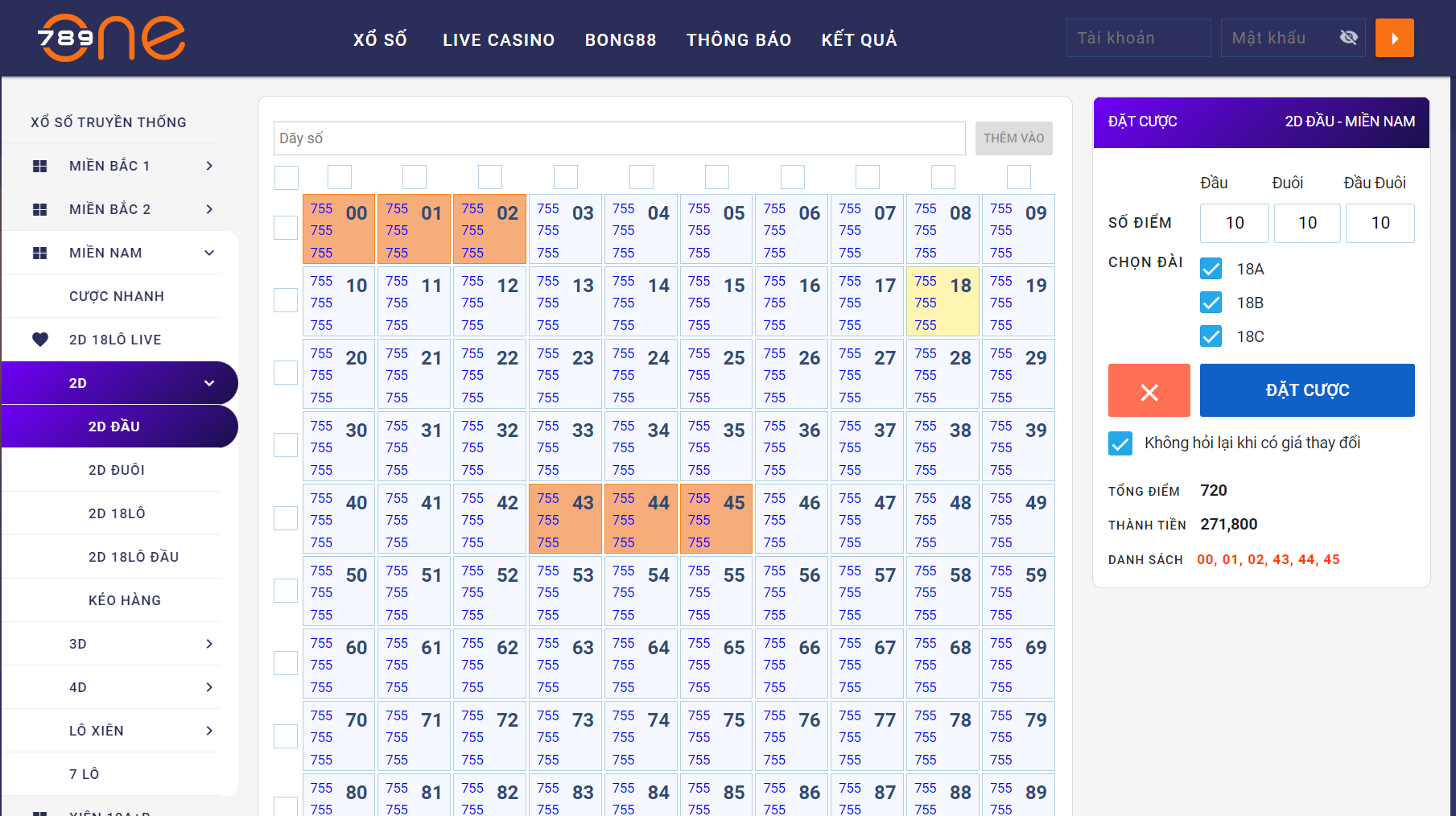Select Cược Nhanh in sidebar
1456x816 pixels.
pyautogui.click(x=117, y=296)
